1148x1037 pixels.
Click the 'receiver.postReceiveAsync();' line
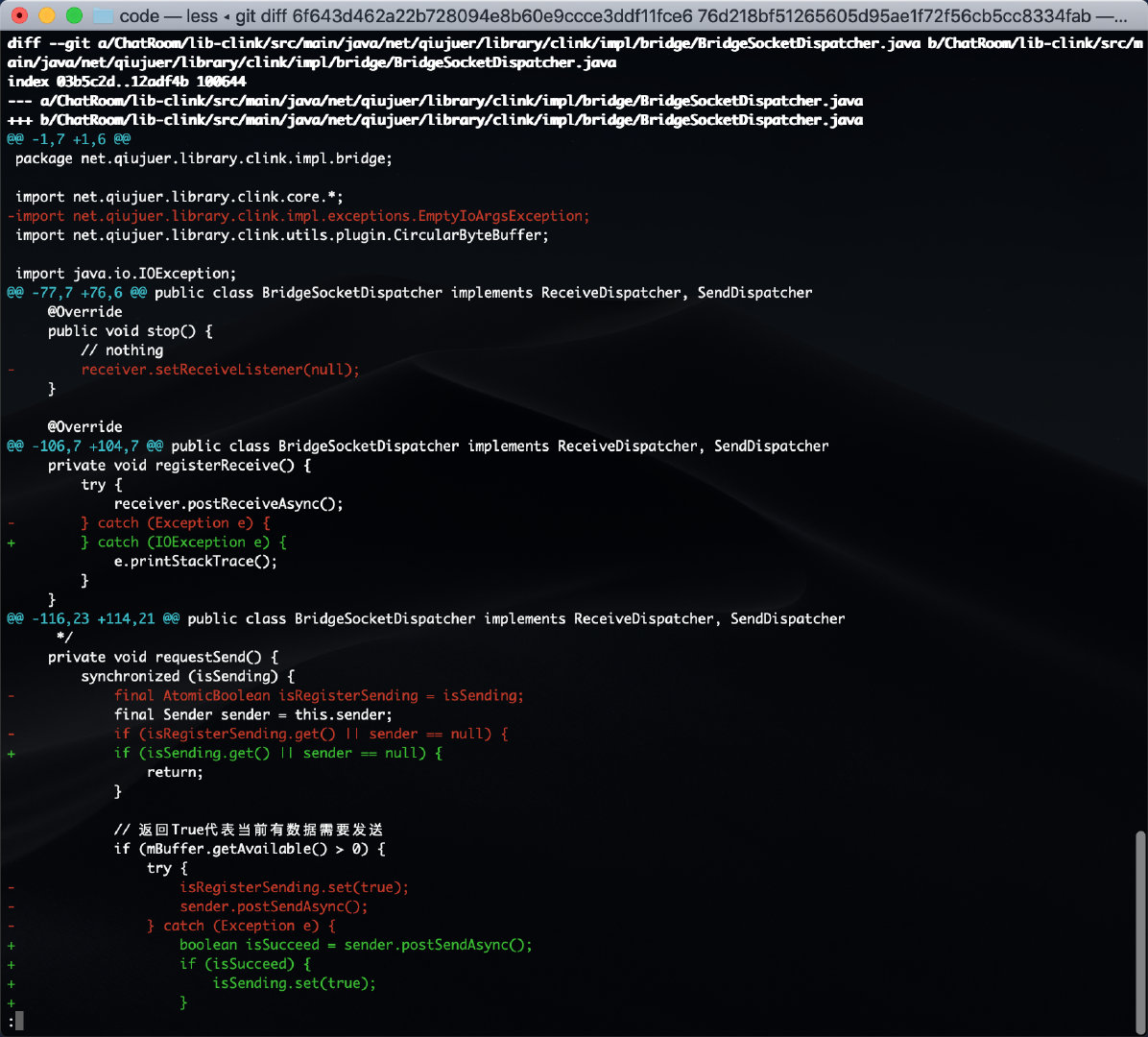pyautogui.click(x=228, y=504)
